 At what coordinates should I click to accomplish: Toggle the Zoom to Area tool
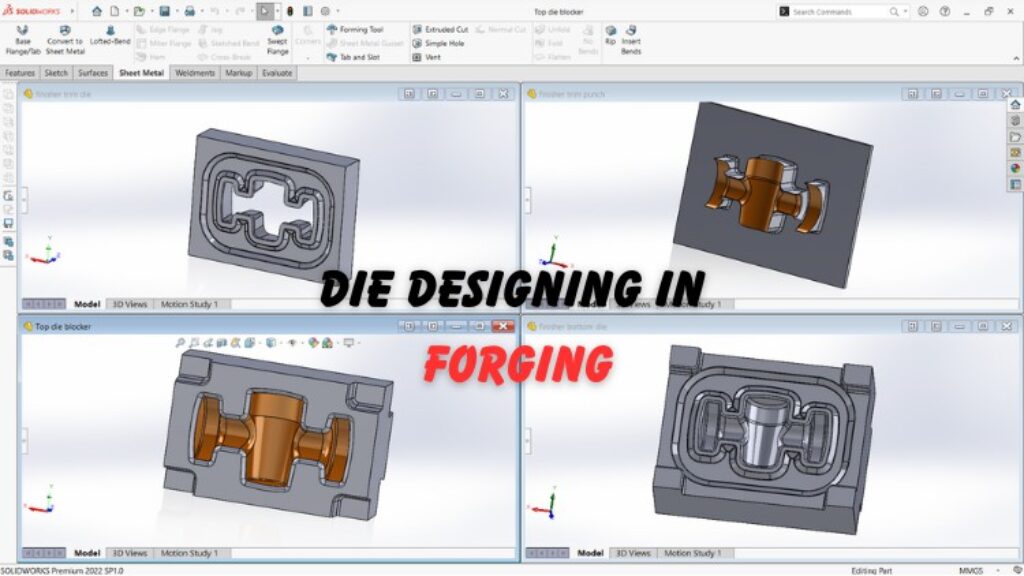click(x=192, y=341)
